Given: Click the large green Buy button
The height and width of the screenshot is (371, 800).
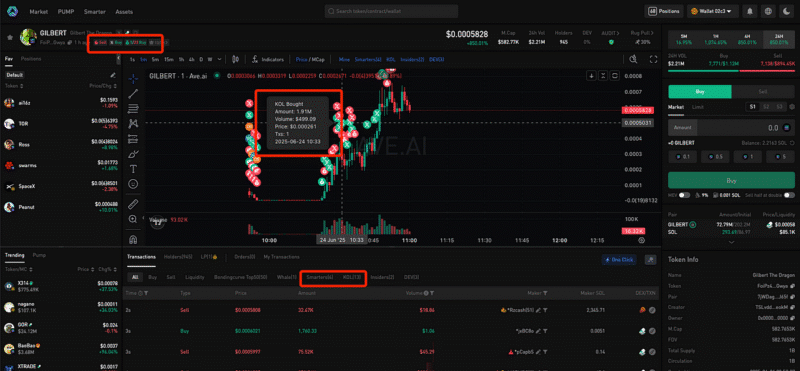Looking at the screenshot, I should 731,181.
